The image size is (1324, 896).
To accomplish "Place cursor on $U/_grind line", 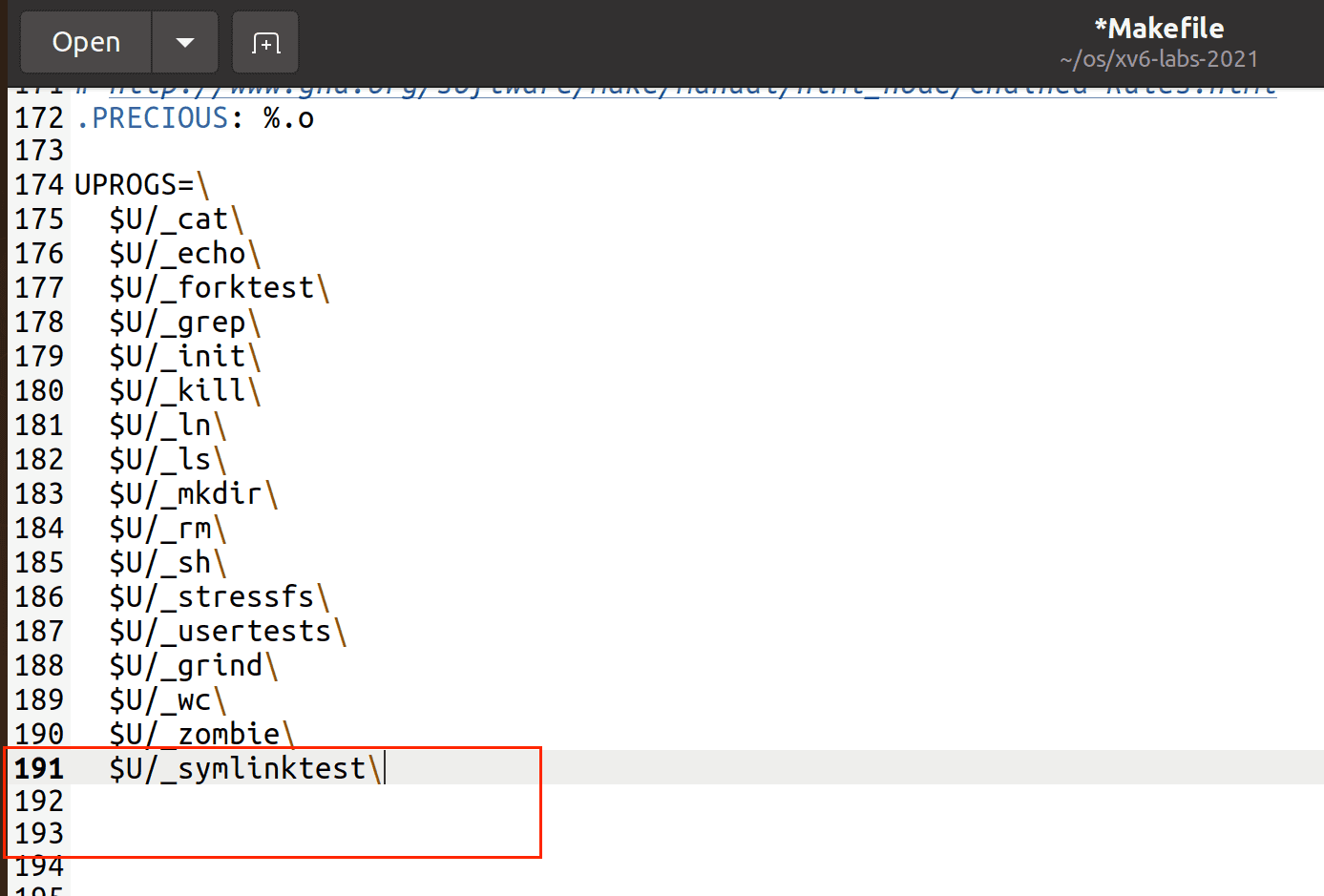I will 185,666.
